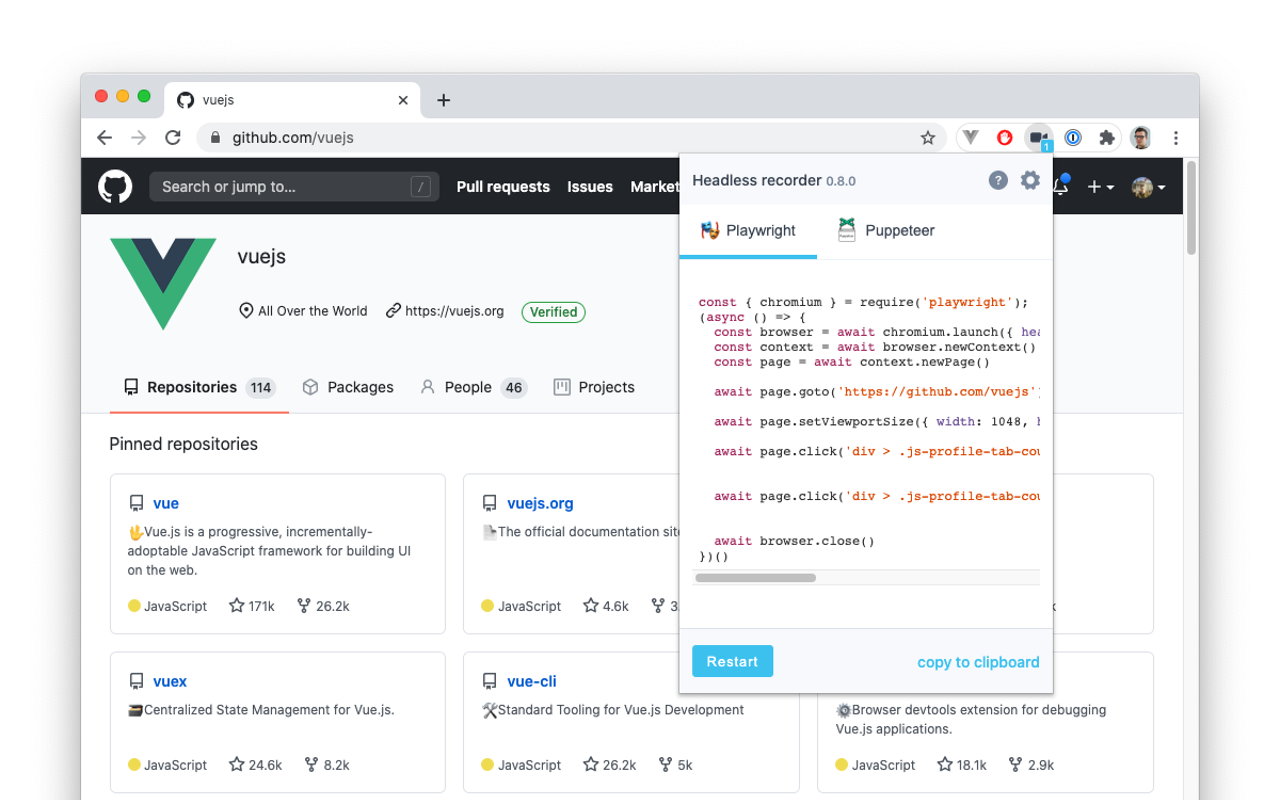
Task: Focus the Search or jump to field
Action: click(294, 187)
